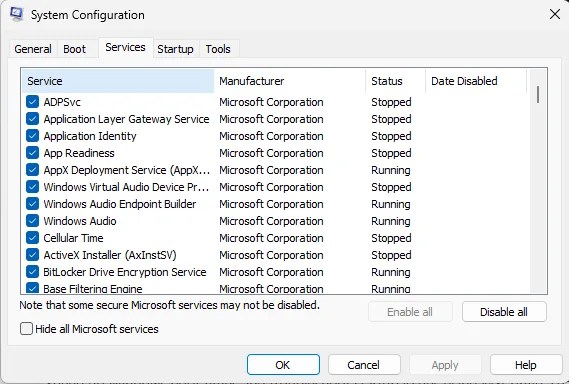Confirm with the OK button

coord(283,365)
